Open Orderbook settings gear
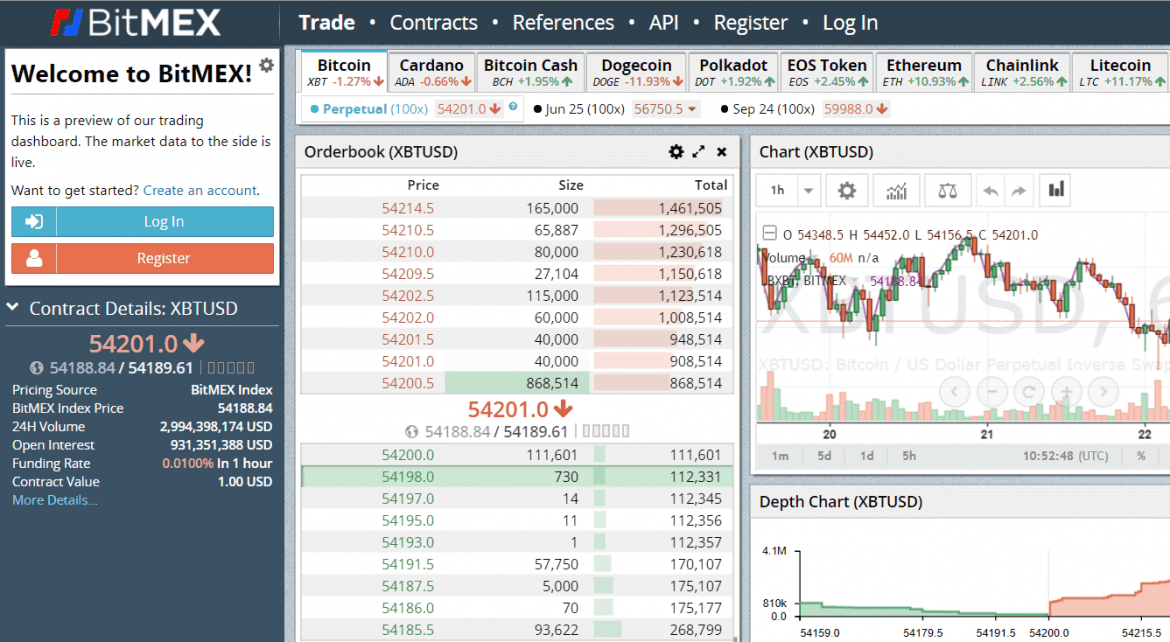 coord(676,152)
